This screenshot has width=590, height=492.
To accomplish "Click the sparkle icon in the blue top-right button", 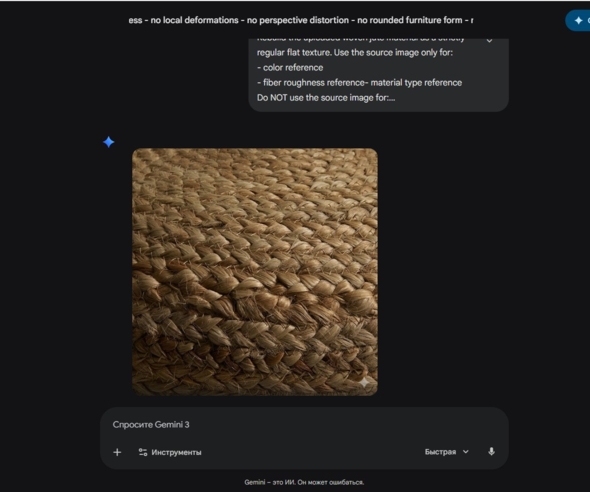I will [579, 21].
